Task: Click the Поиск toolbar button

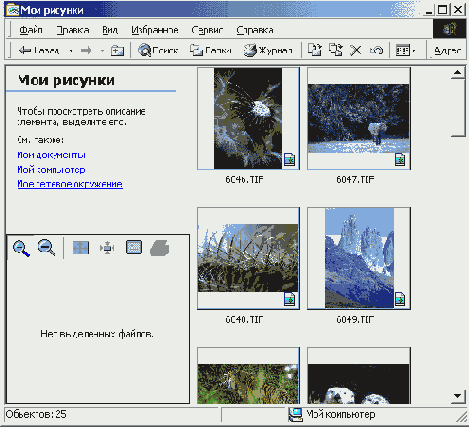Action: [158, 50]
